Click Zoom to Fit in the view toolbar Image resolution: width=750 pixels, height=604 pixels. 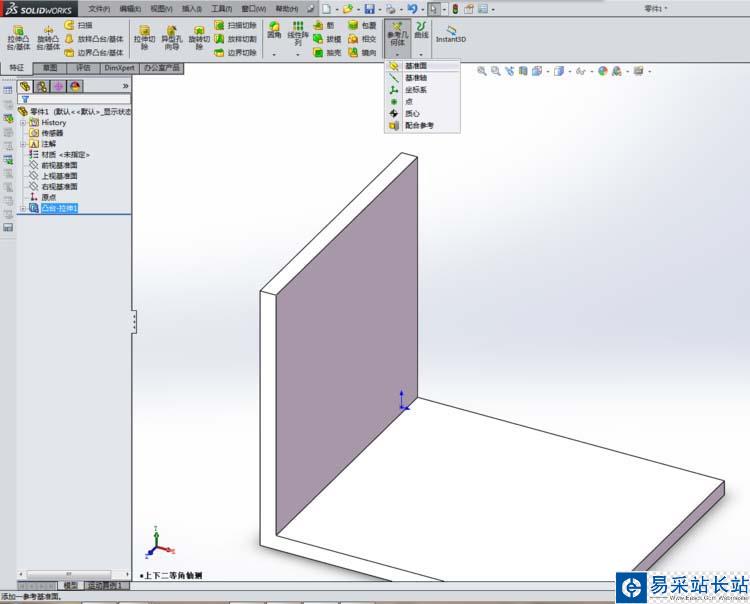pyautogui.click(x=482, y=71)
